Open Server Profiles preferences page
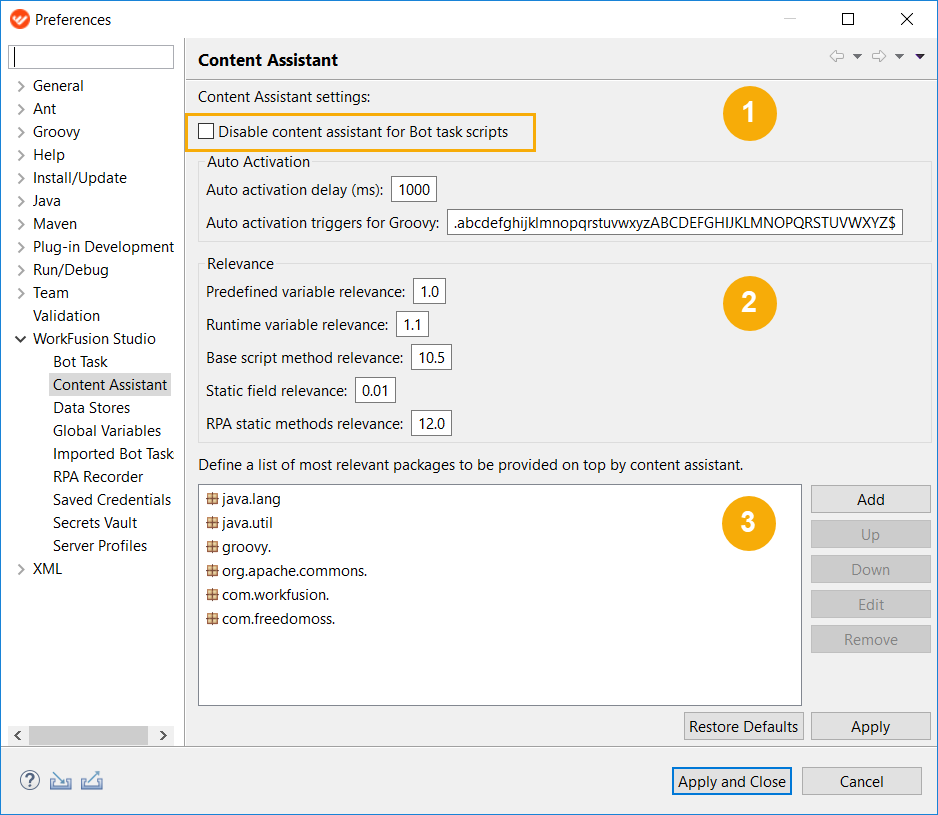 click(100, 546)
